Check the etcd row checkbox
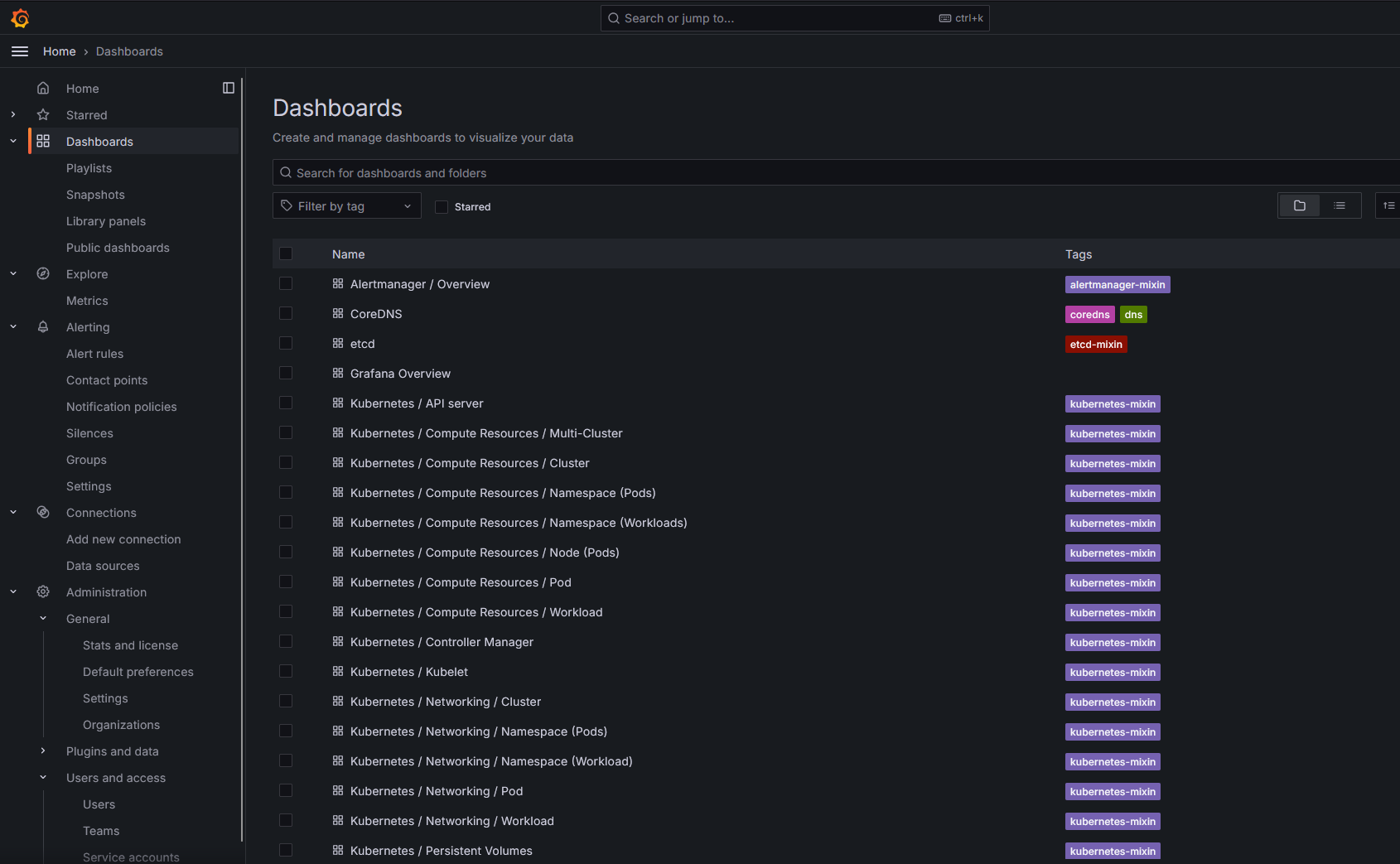Screen dimensions: 1400x864 pos(286,343)
